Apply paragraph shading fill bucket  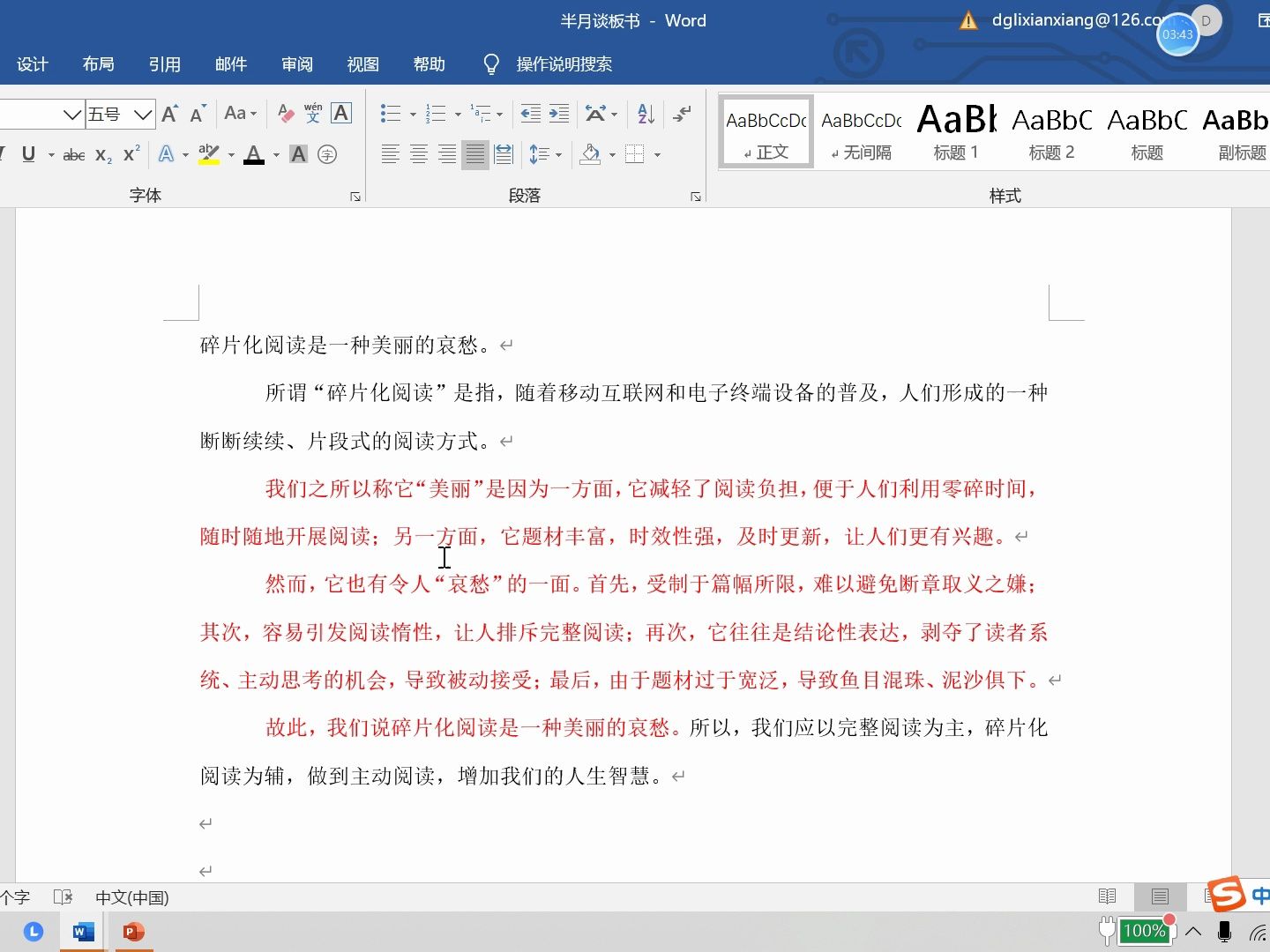[x=591, y=154]
